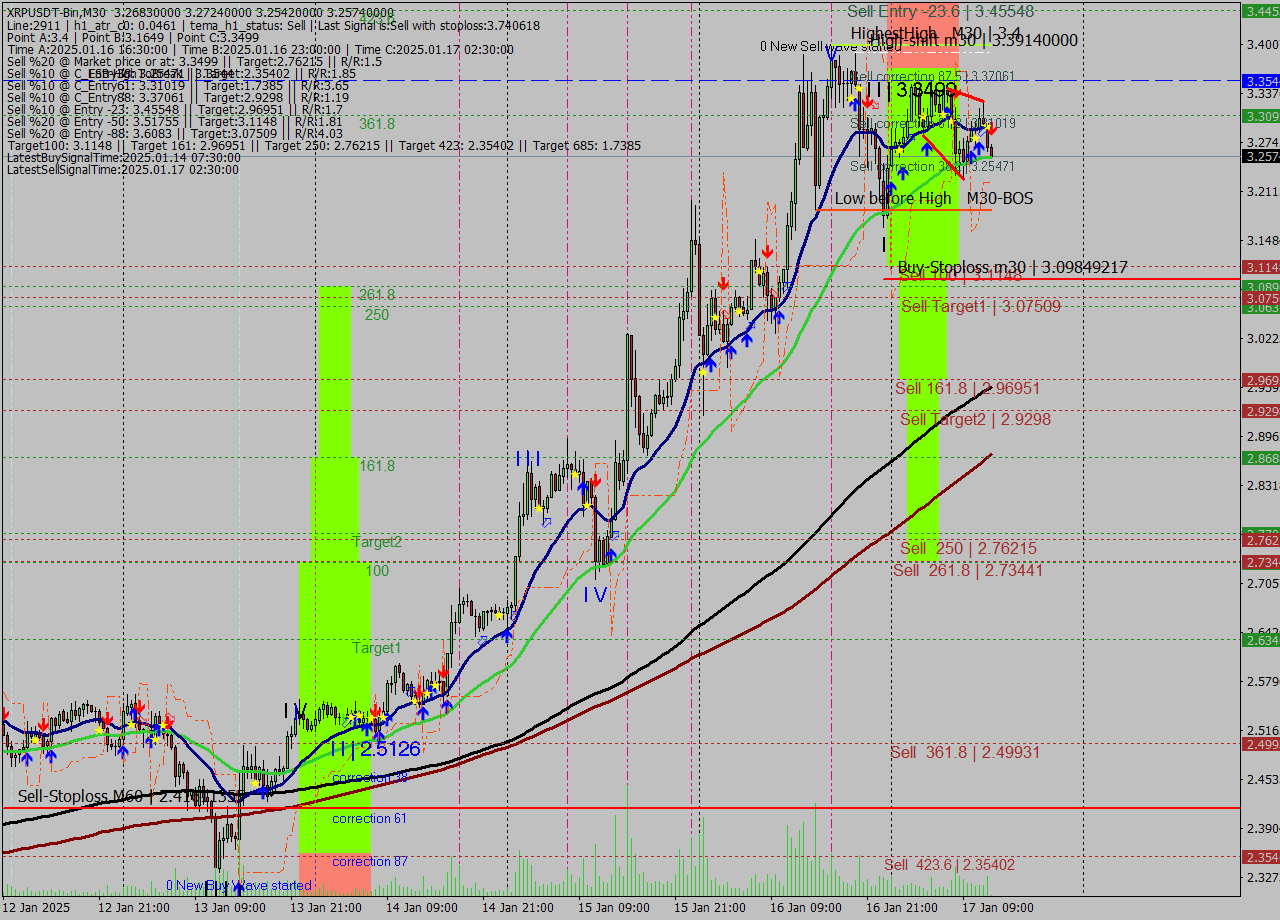Click the 'I I I' wave three label
Viewport: 1280px width, 920px height.
coord(528,458)
